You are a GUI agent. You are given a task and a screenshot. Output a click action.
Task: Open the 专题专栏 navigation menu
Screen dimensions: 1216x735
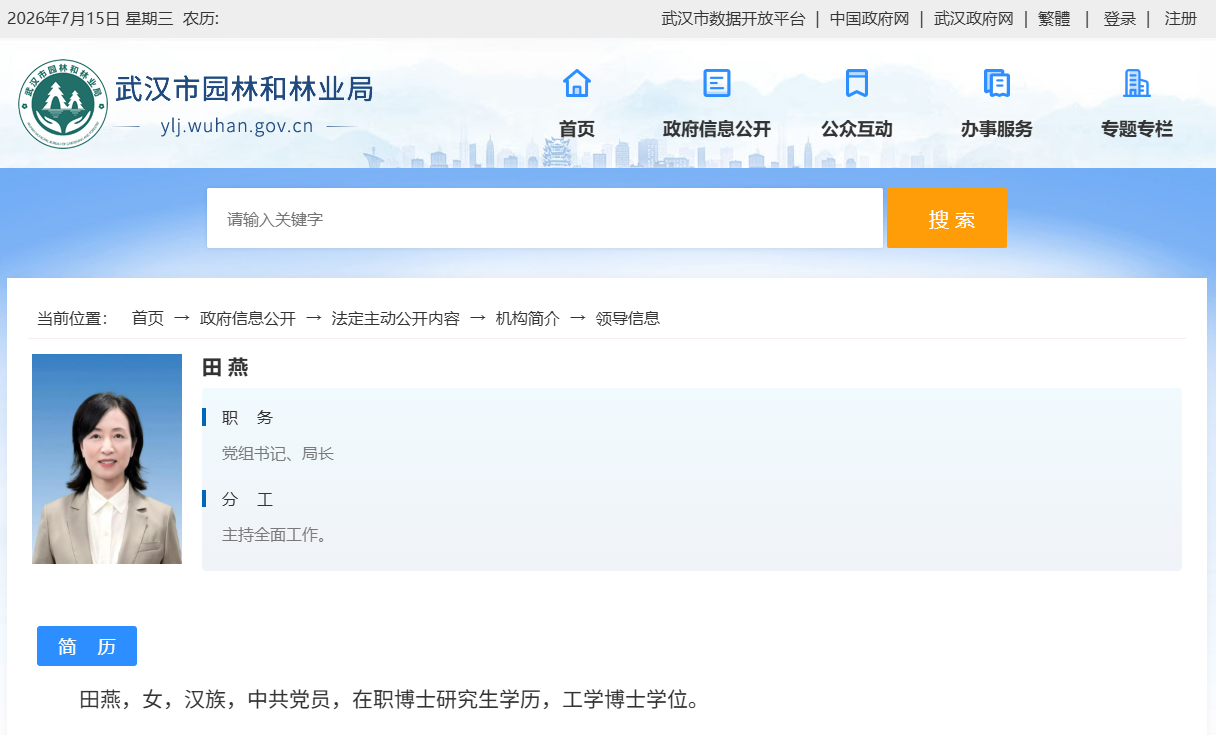point(1137,129)
